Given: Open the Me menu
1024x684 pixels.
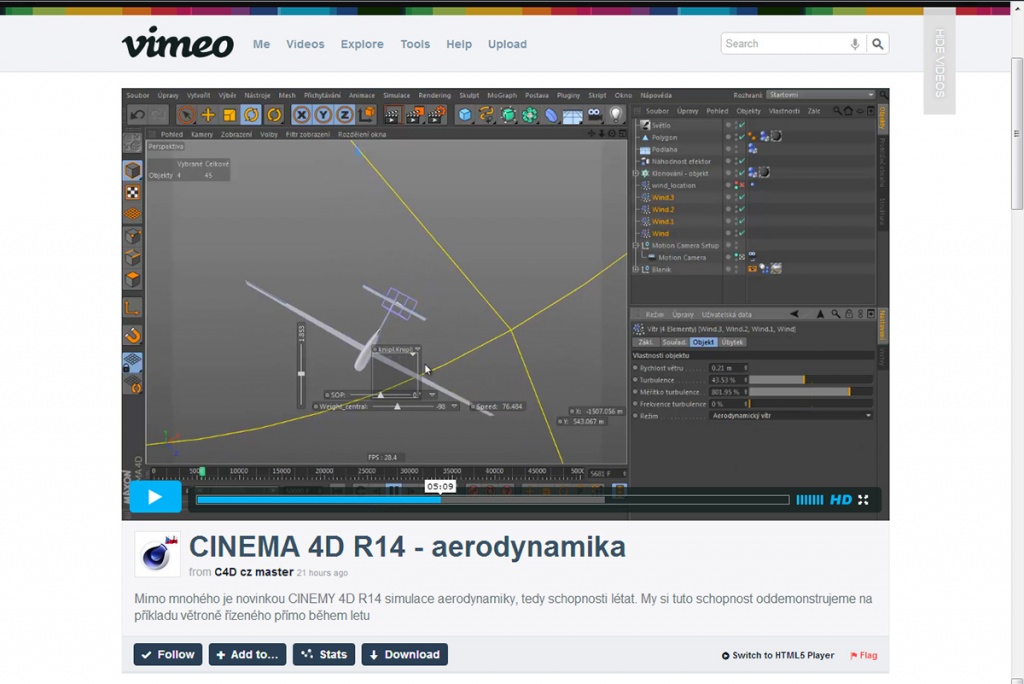Looking at the screenshot, I should click(261, 44).
